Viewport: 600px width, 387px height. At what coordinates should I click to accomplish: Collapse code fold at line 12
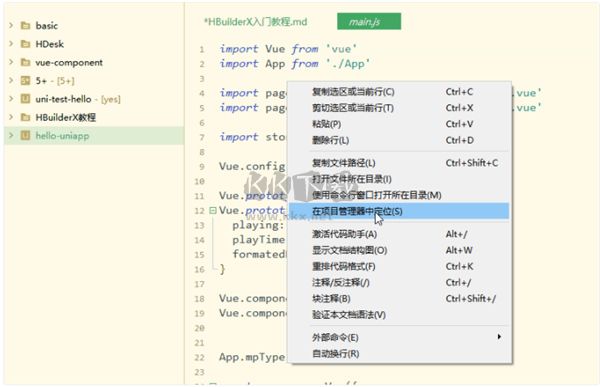click(213, 211)
